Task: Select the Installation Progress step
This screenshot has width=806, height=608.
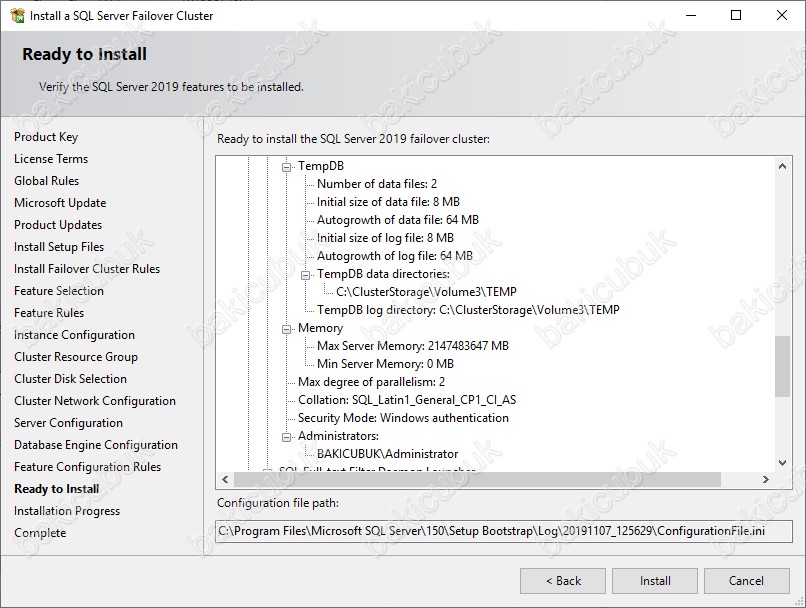Action: [67, 511]
